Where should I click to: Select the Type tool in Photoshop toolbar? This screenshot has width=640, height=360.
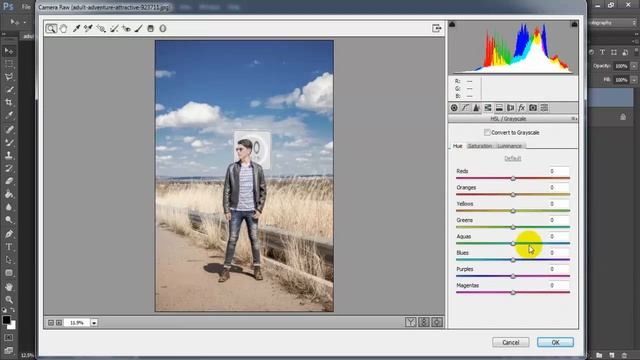tap(9, 247)
